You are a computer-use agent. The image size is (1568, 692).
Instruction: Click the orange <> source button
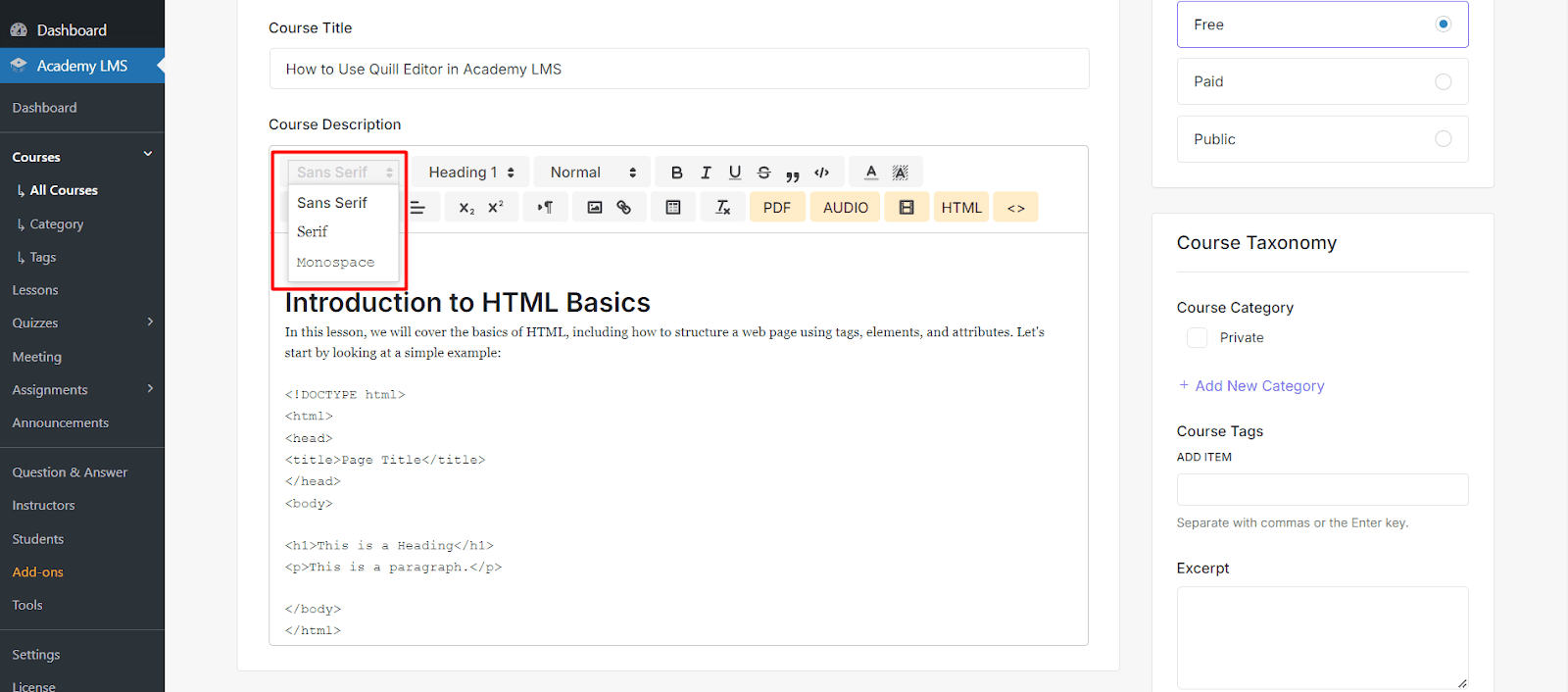point(1016,208)
